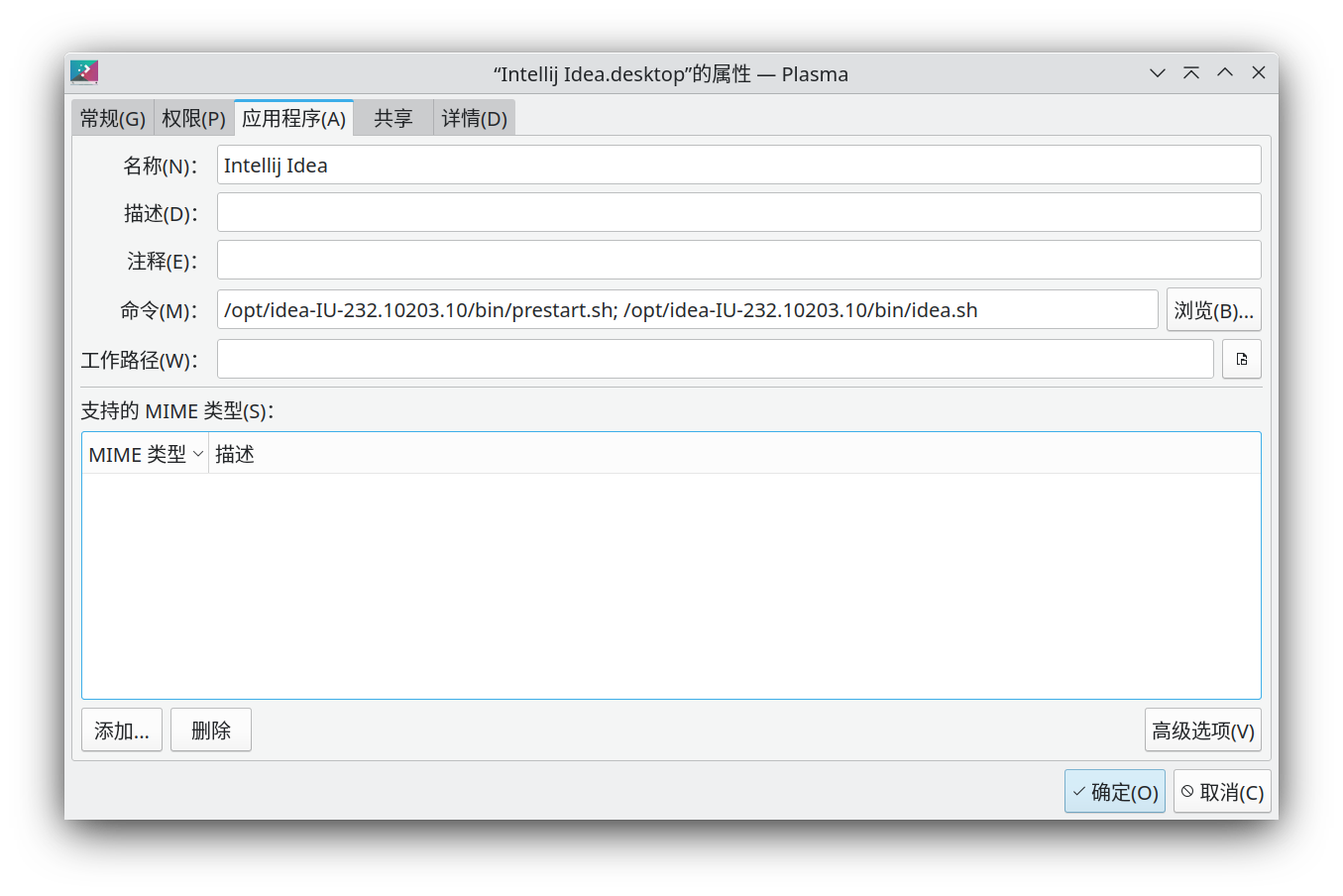Click the window menu icon in title bar
The image size is (1343, 896).
84,72
